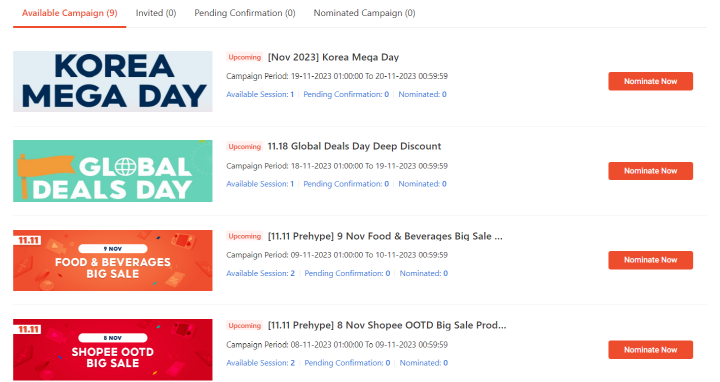Click Nominate Now for Korea Mega Day
This screenshot has height=382, width=720.
click(x=650, y=81)
